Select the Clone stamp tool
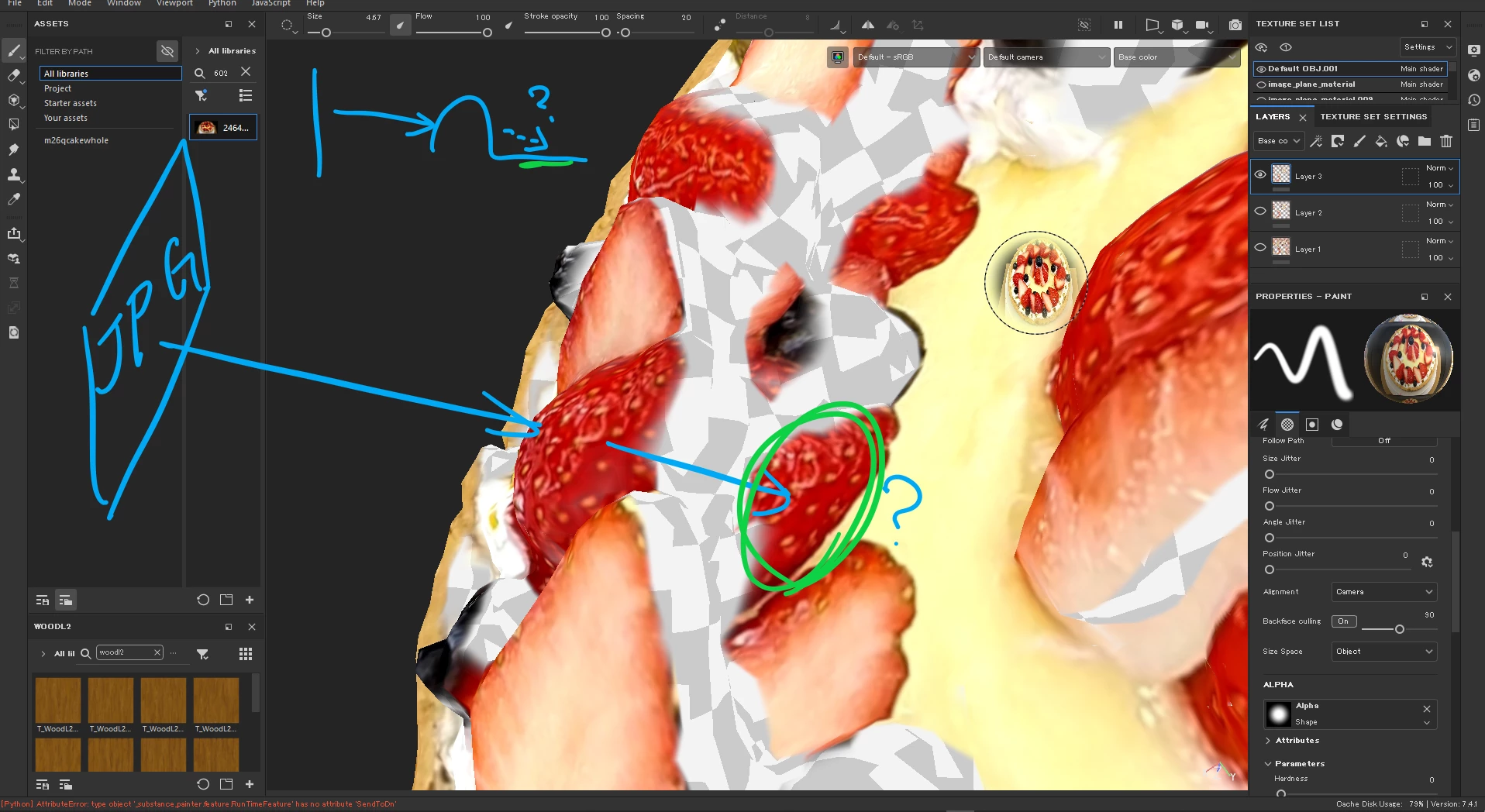Image resolution: width=1485 pixels, height=812 pixels. [x=14, y=174]
